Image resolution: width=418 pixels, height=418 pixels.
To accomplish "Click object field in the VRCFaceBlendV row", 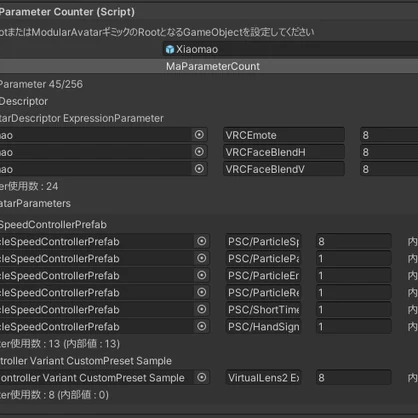I will pyautogui.click(x=104, y=169).
